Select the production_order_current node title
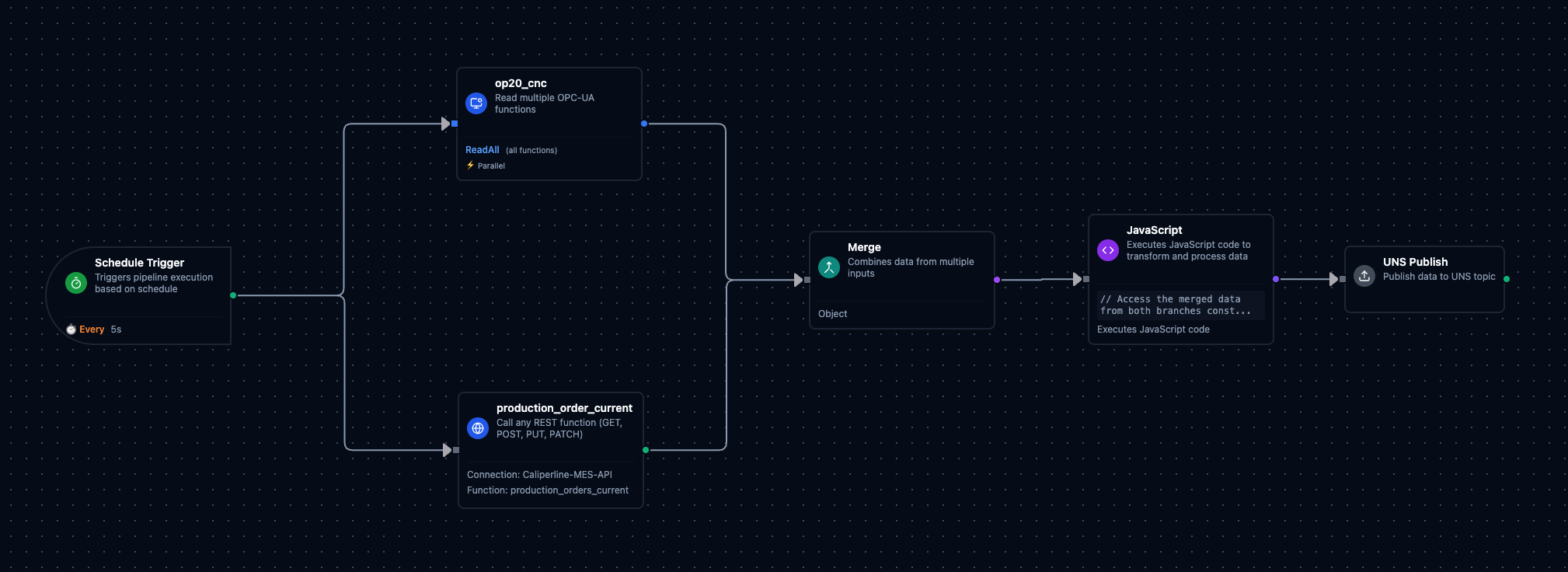The height and width of the screenshot is (572, 1568). tap(564, 408)
